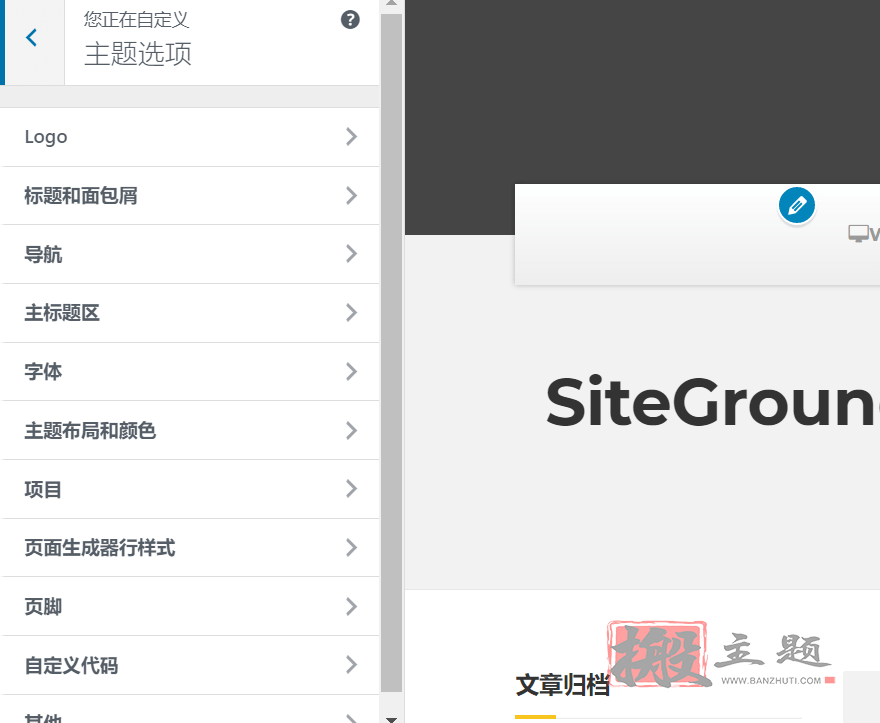Click the monitor icon in preview header

pos(858,233)
